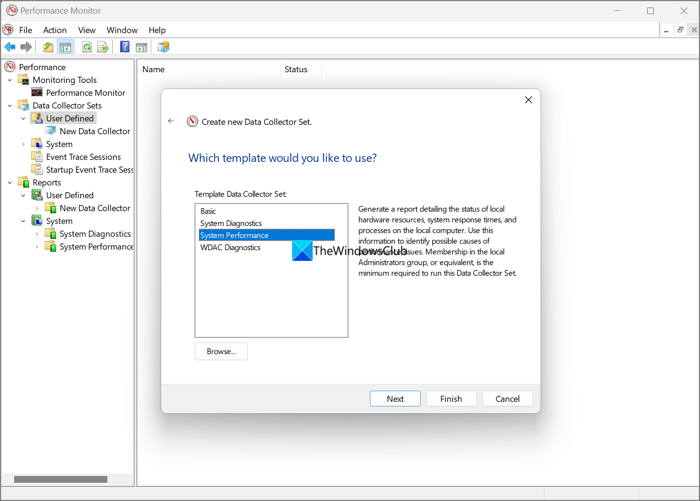Click the Status column header
This screenshot has width=700, height=501.
click(300, 69)
